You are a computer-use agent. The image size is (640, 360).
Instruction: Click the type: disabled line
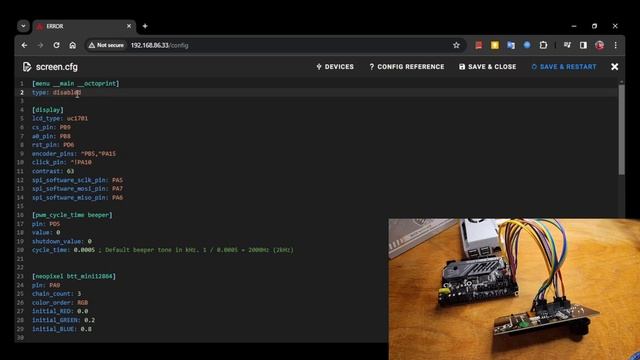tap(56, 93)
